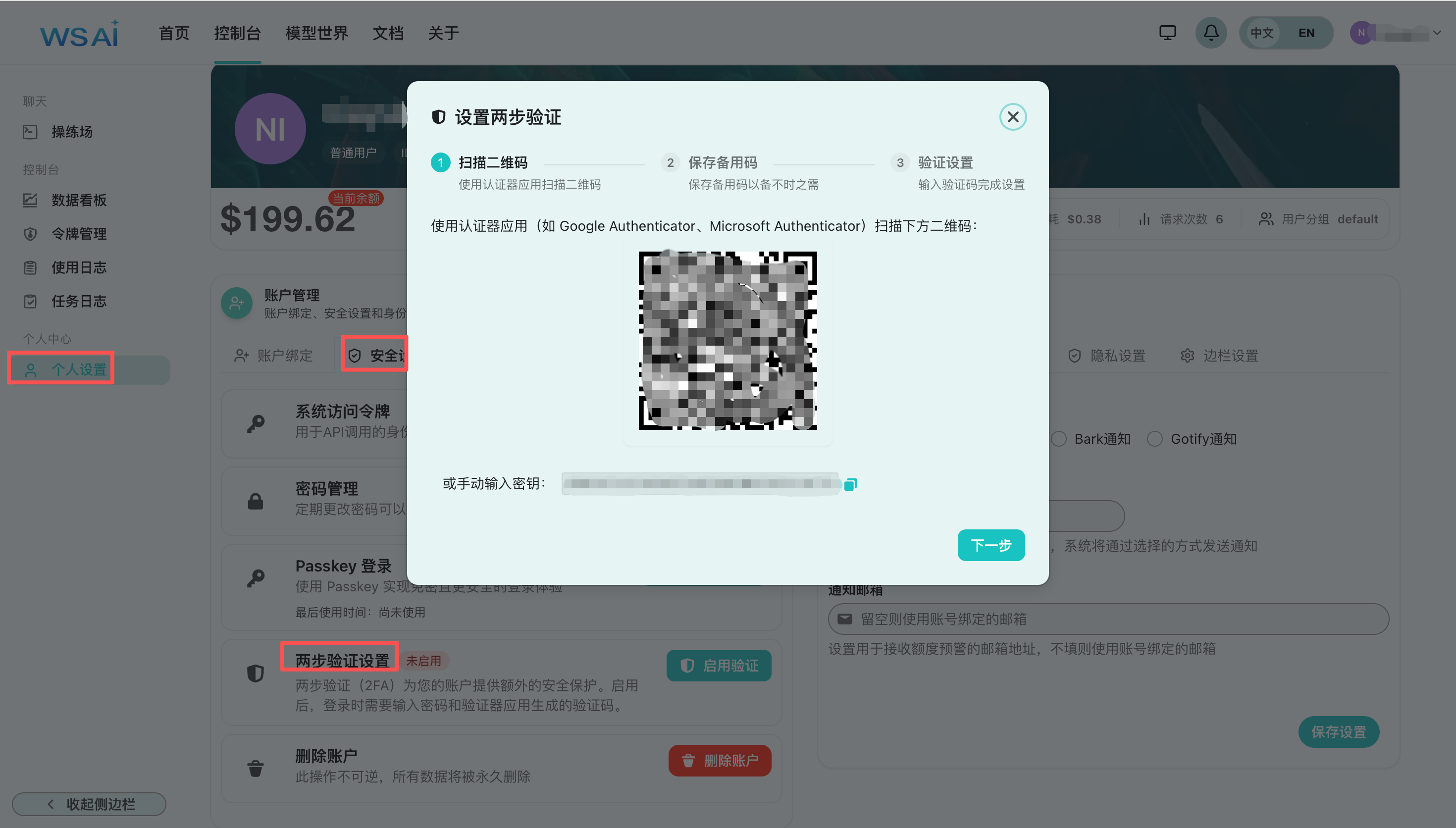Click the WSAI logo
Screen dimensions: 1456x828
coord(80,34)
